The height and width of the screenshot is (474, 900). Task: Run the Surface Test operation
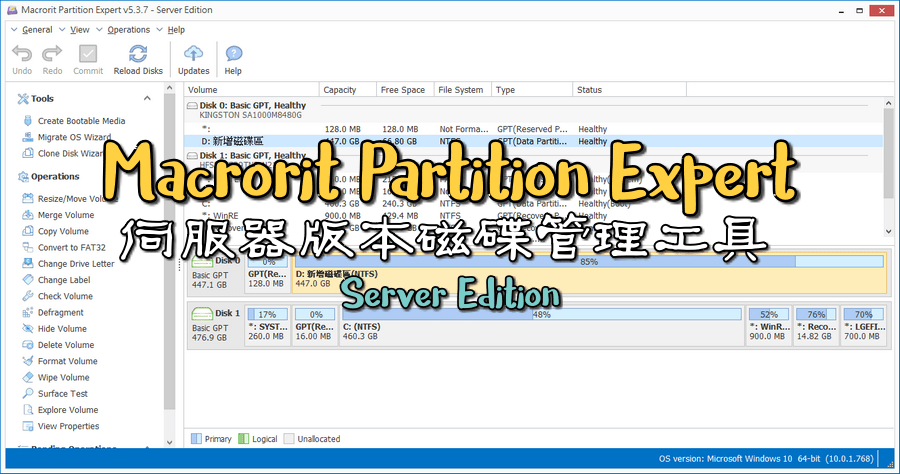click(55, 394)
